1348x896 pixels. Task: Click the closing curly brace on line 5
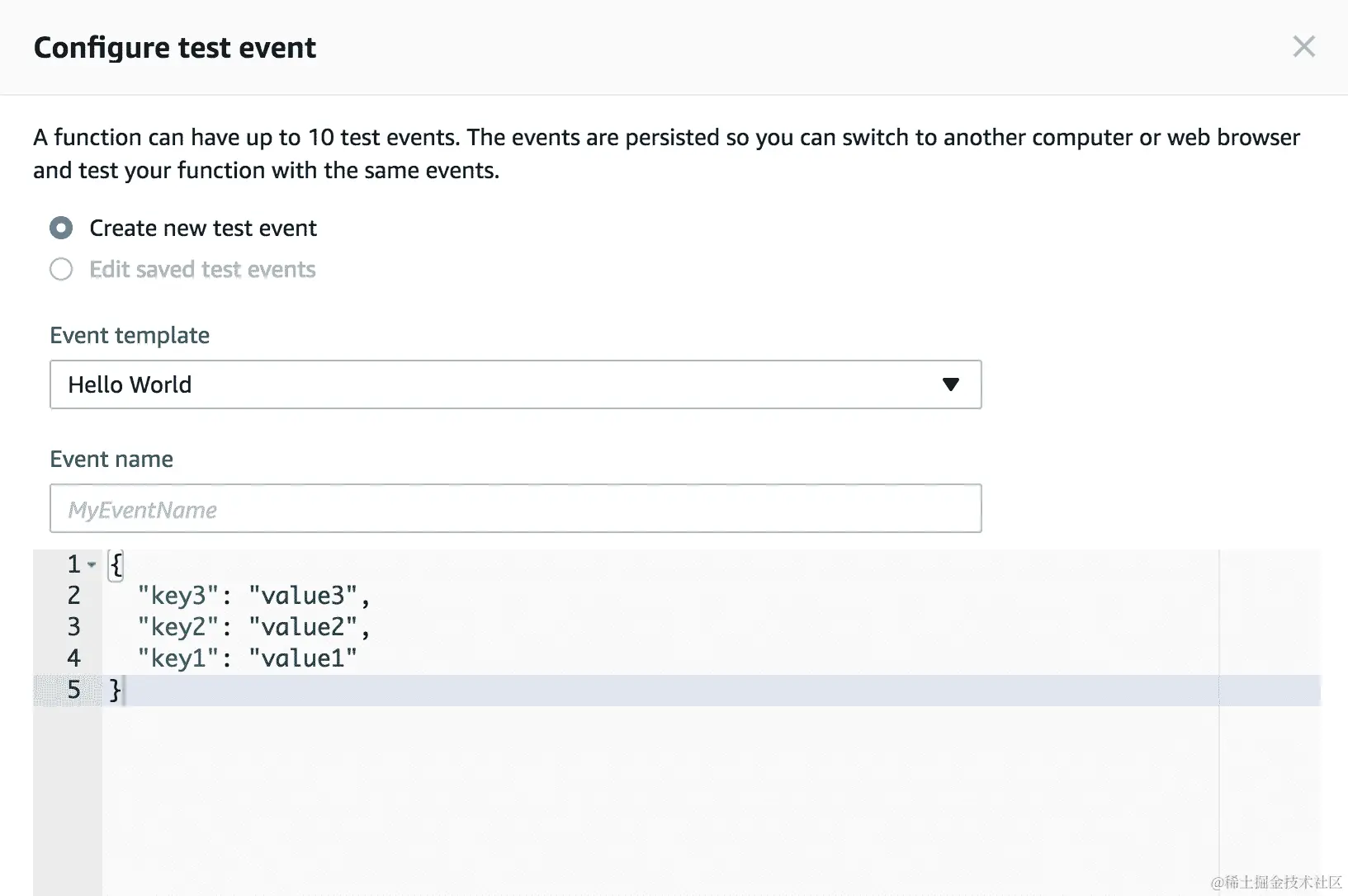[x=116, y=690]
